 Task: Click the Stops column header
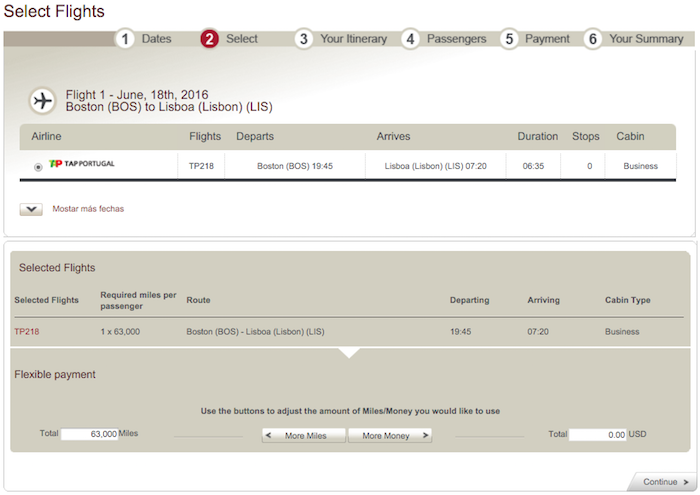(586, 136)
